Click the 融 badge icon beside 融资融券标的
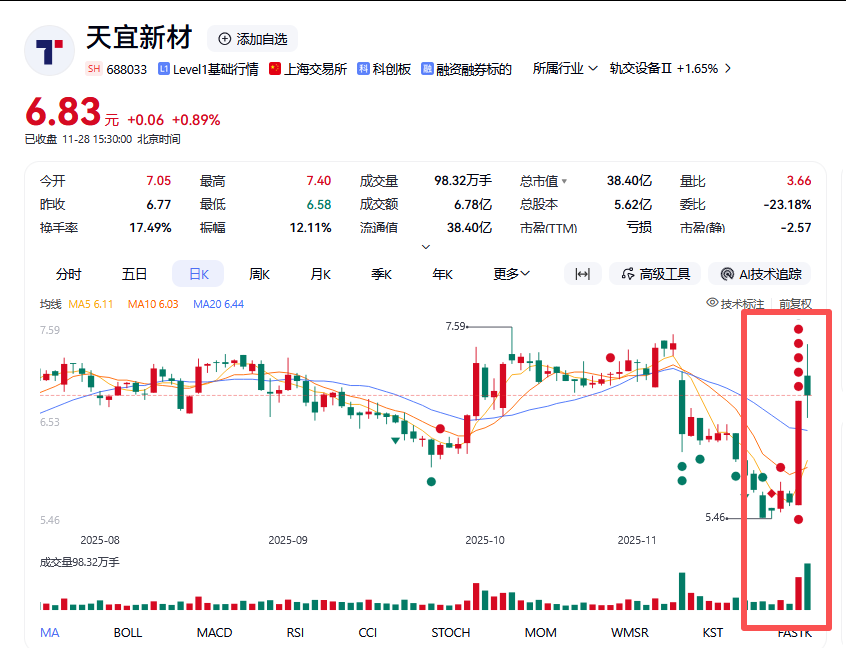846x648 pixels. tap(427, 69)
